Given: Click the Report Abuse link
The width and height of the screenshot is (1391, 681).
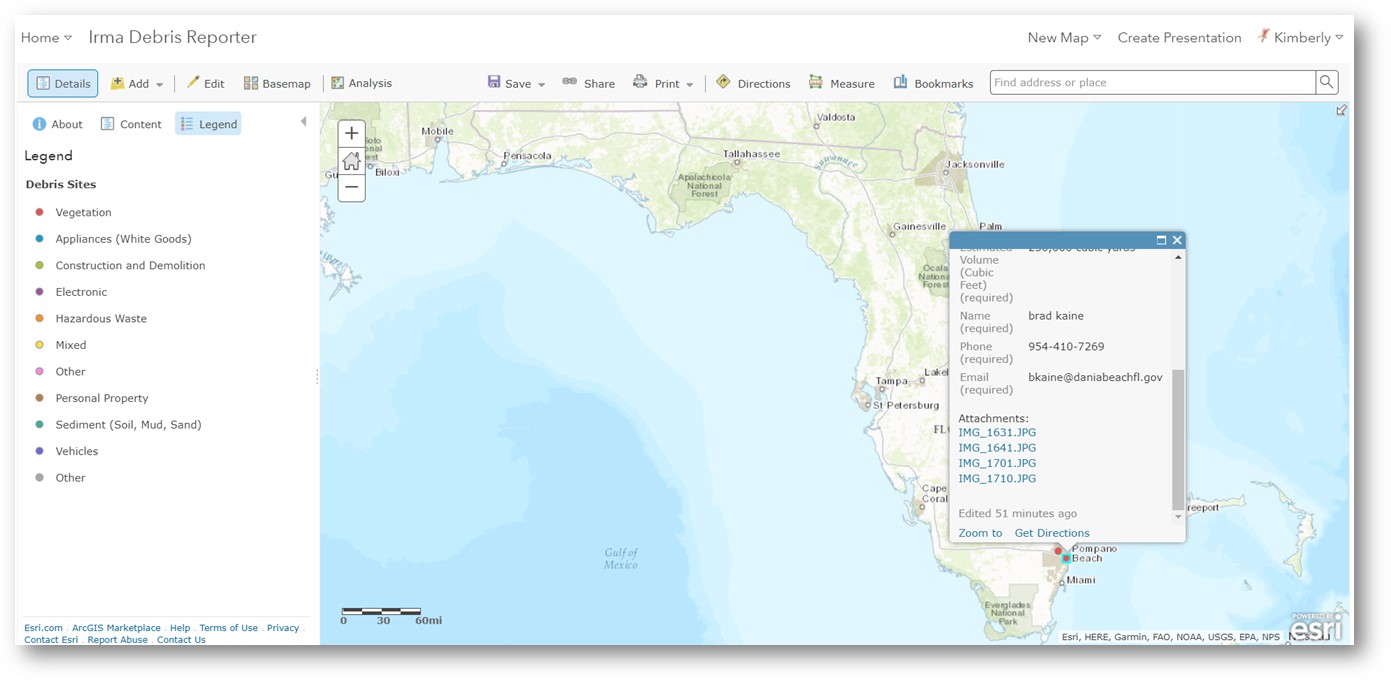Looking at the screenshot, I should point(117,640).
